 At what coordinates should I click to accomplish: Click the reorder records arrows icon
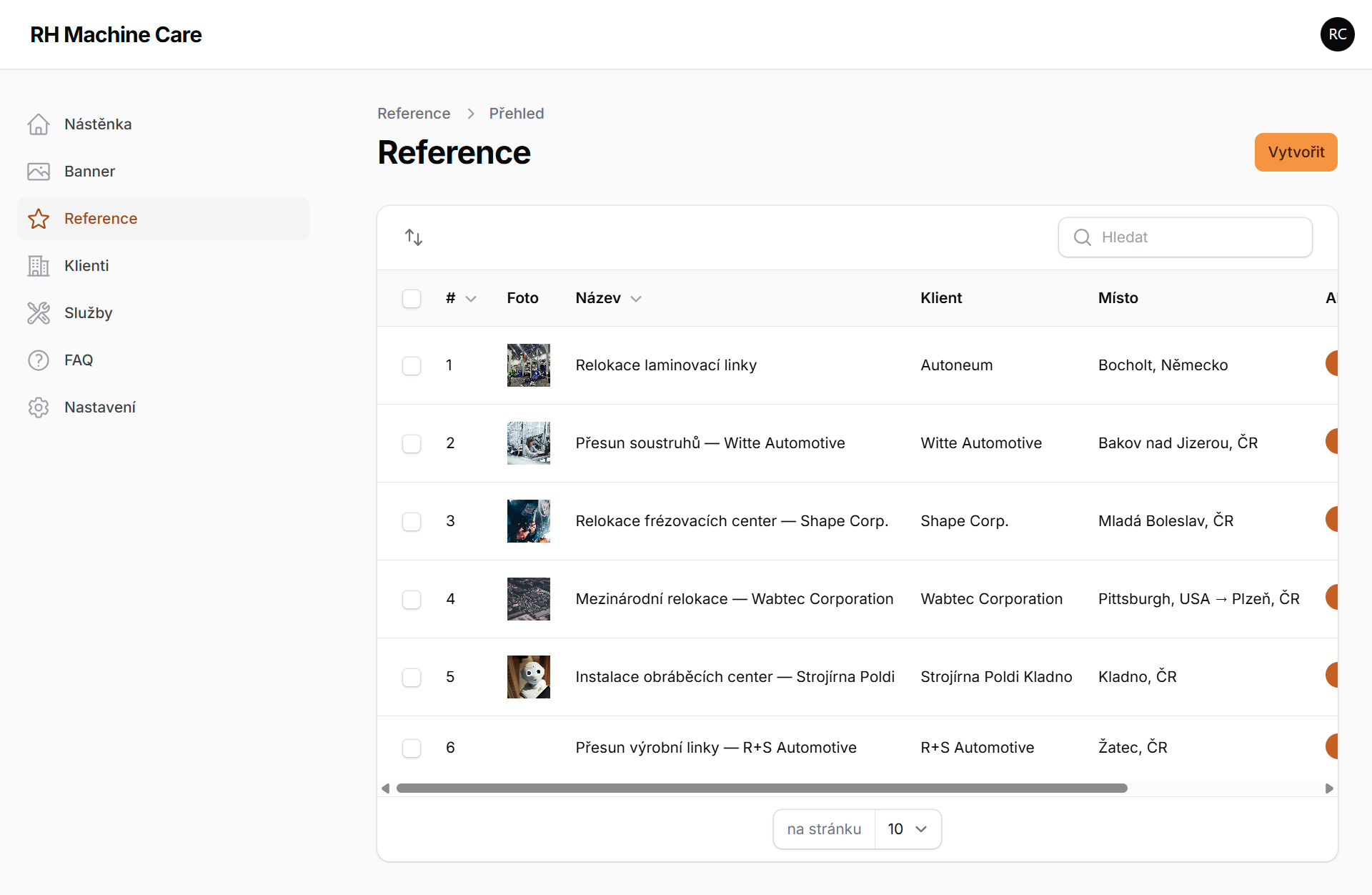coord(414,237)
